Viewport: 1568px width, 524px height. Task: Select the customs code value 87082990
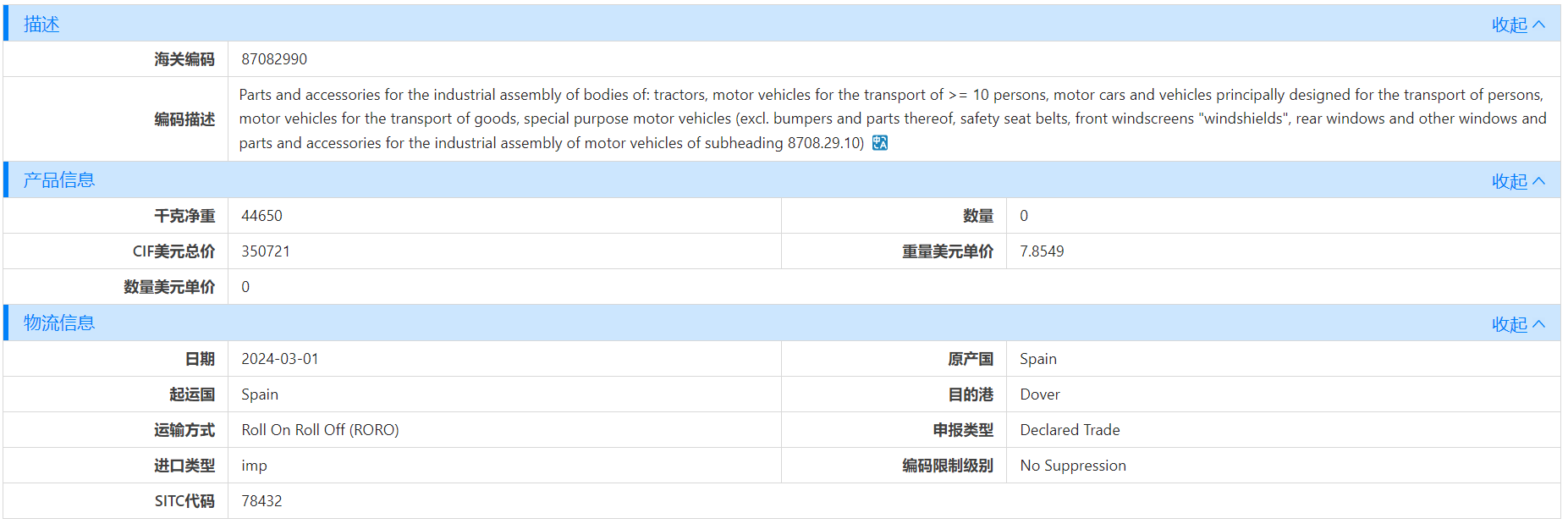[x=274, y=59]
